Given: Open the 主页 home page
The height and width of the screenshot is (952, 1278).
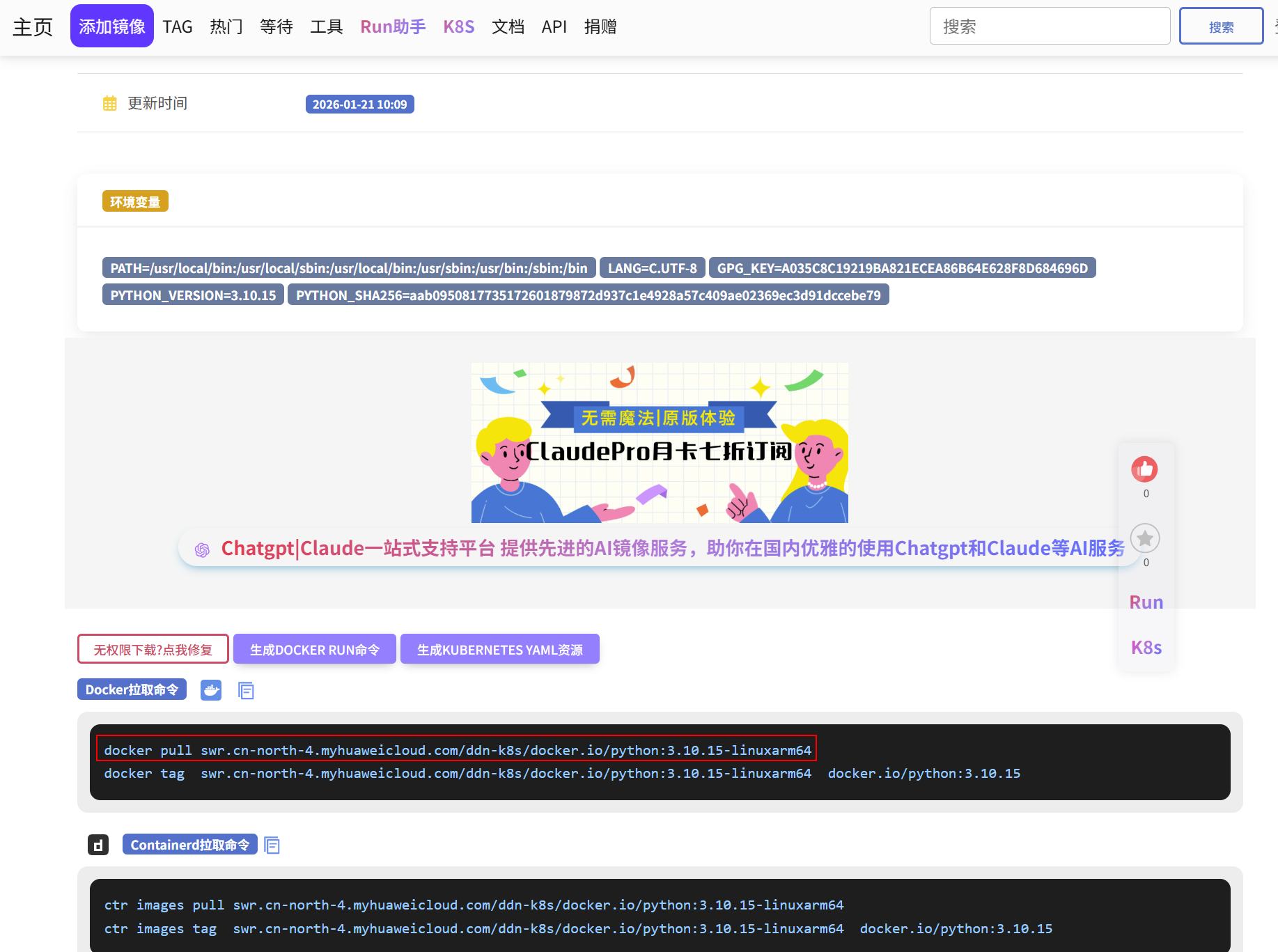Looking at the screenshot, I should coord(33,27).
